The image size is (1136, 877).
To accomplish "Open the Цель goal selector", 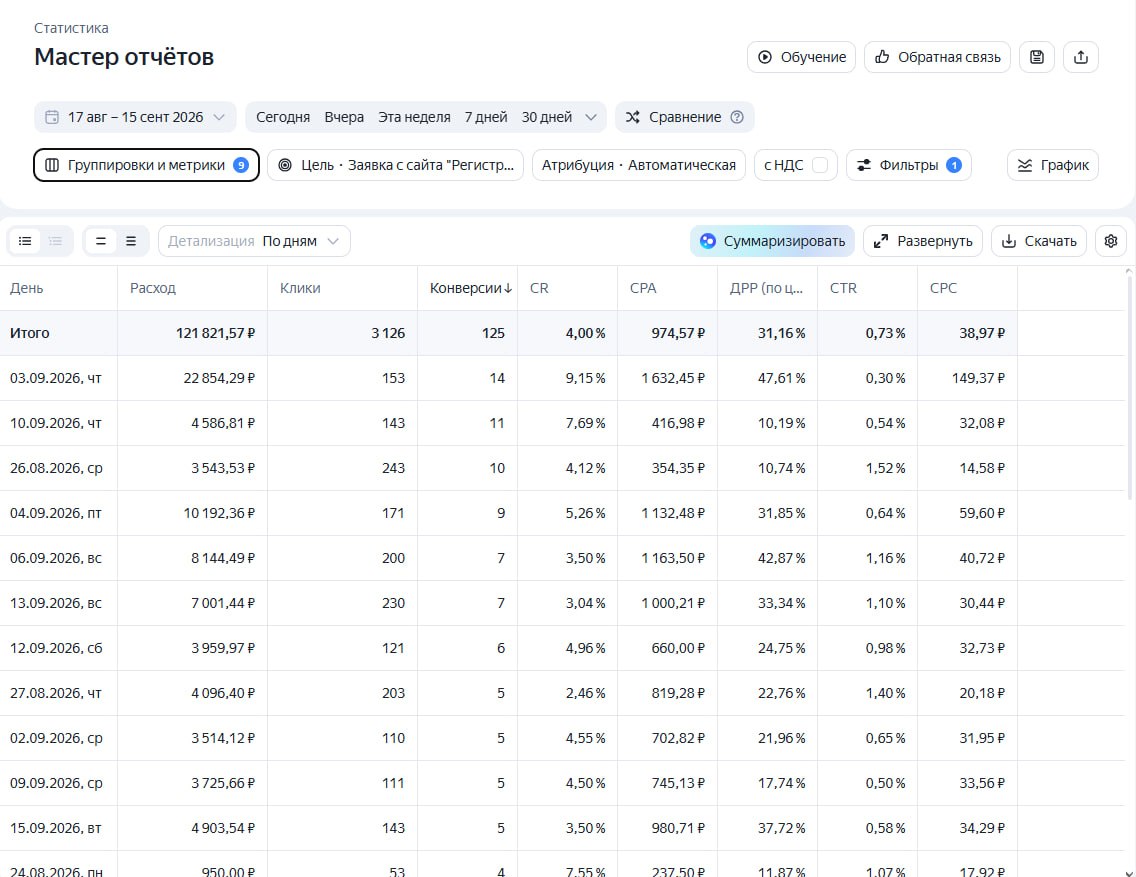I will point(396,165).
